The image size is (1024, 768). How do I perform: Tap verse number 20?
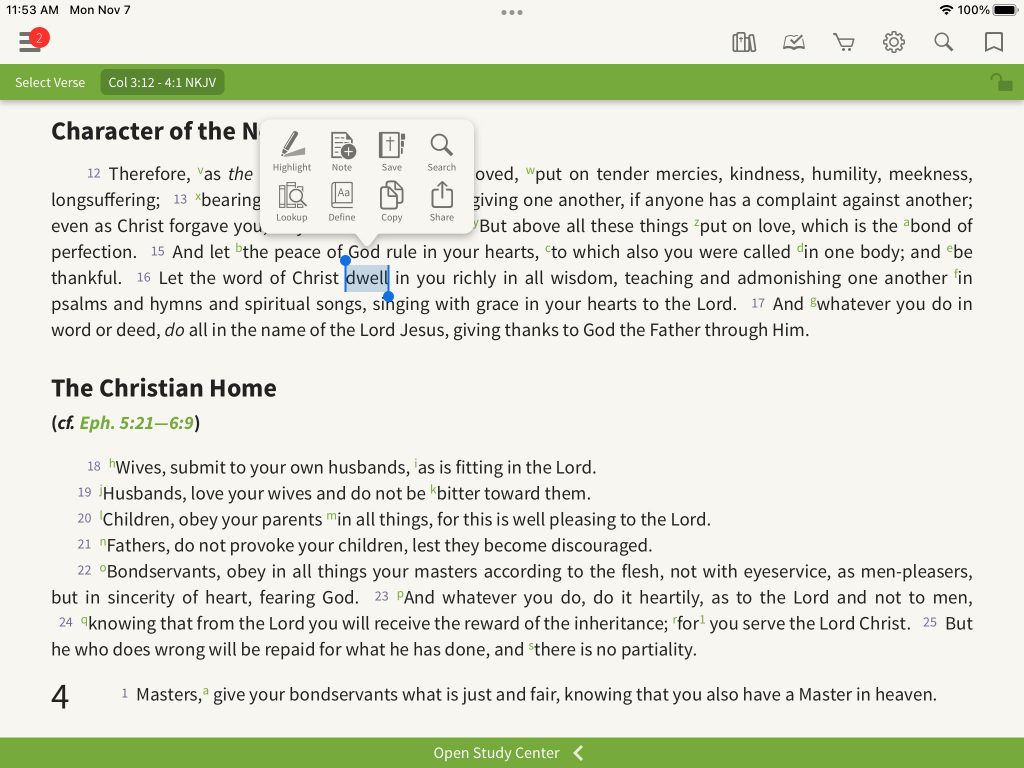click(84, 519)
